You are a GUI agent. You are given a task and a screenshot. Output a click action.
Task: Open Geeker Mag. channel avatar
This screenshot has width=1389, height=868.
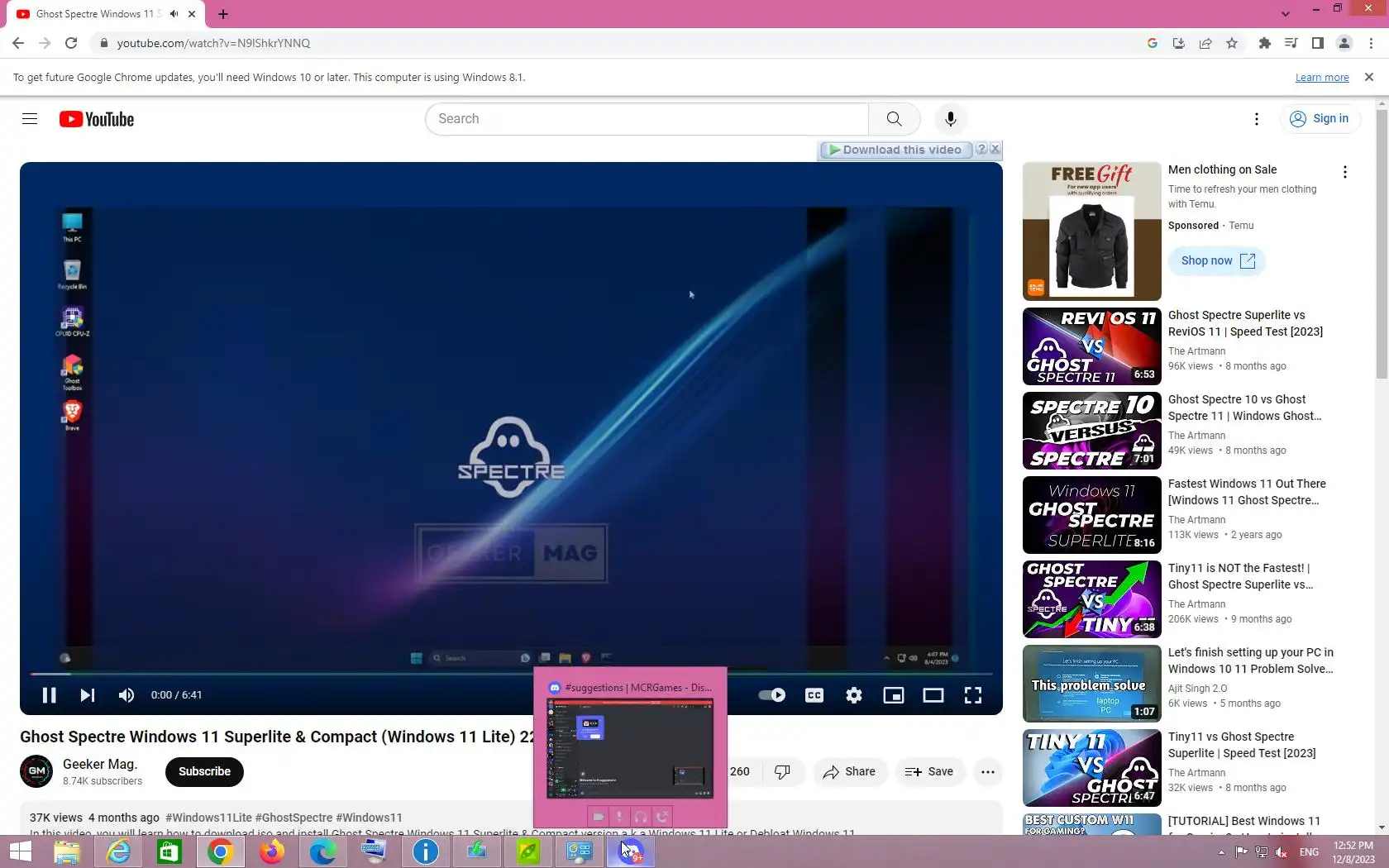point(36,771)
